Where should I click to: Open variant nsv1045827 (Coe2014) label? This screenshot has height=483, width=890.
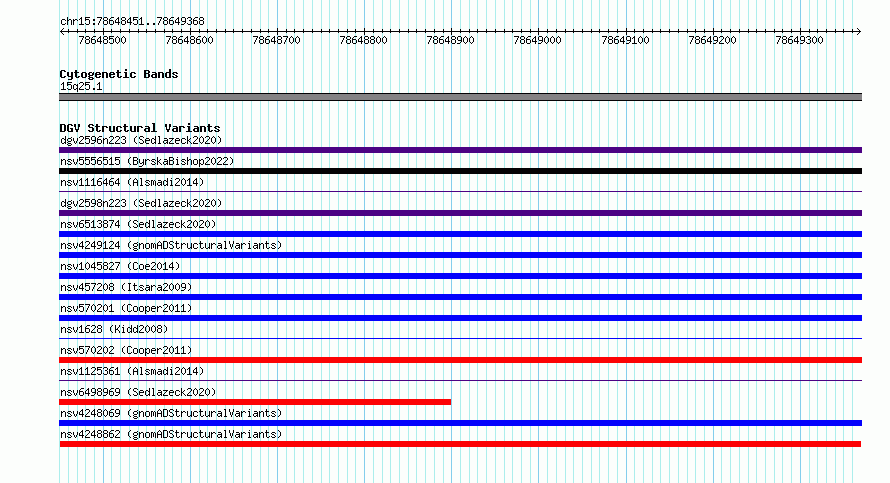(x=120, y=266)
